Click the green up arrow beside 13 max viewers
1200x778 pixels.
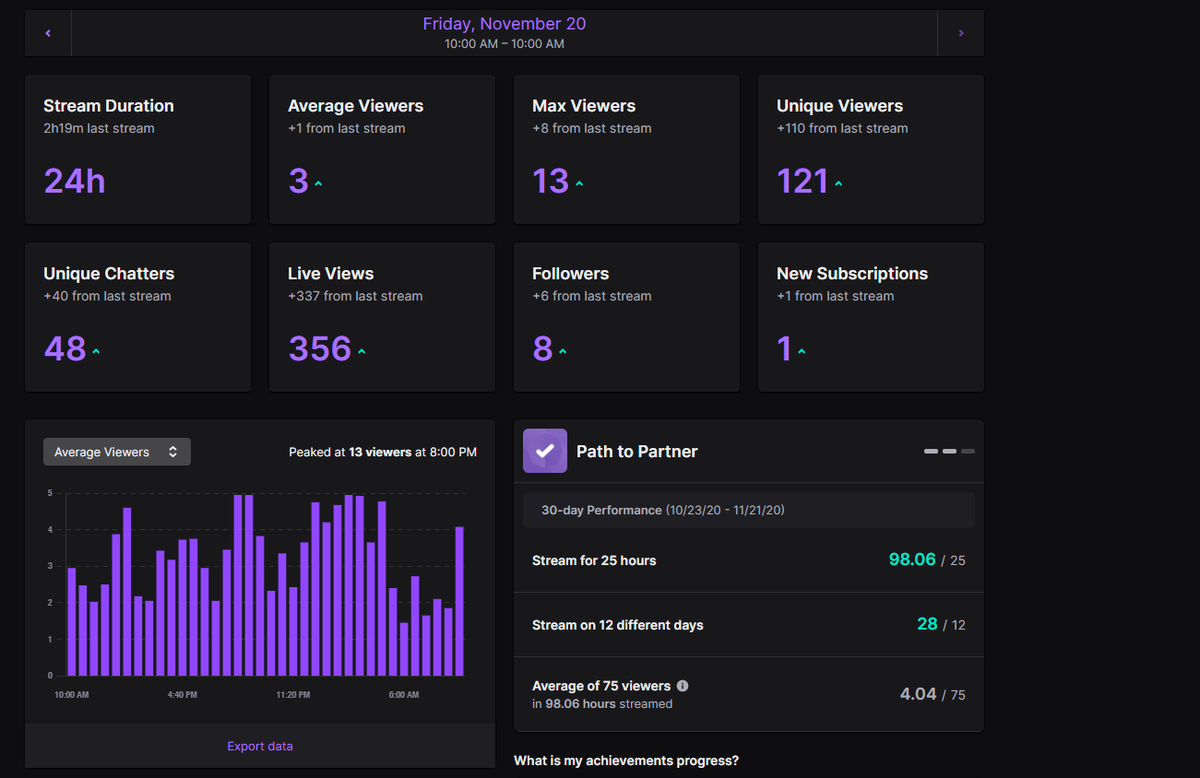[x=579, y=184]
